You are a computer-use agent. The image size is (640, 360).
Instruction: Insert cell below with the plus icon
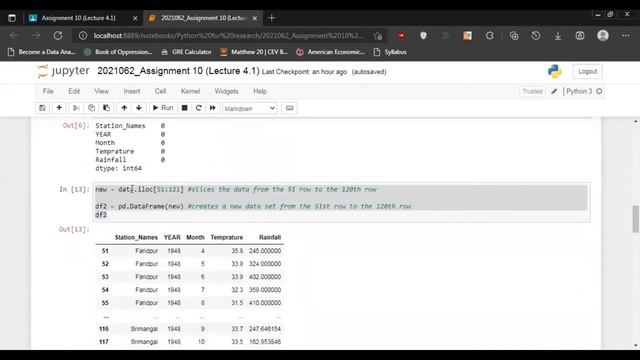pos(59,108)
